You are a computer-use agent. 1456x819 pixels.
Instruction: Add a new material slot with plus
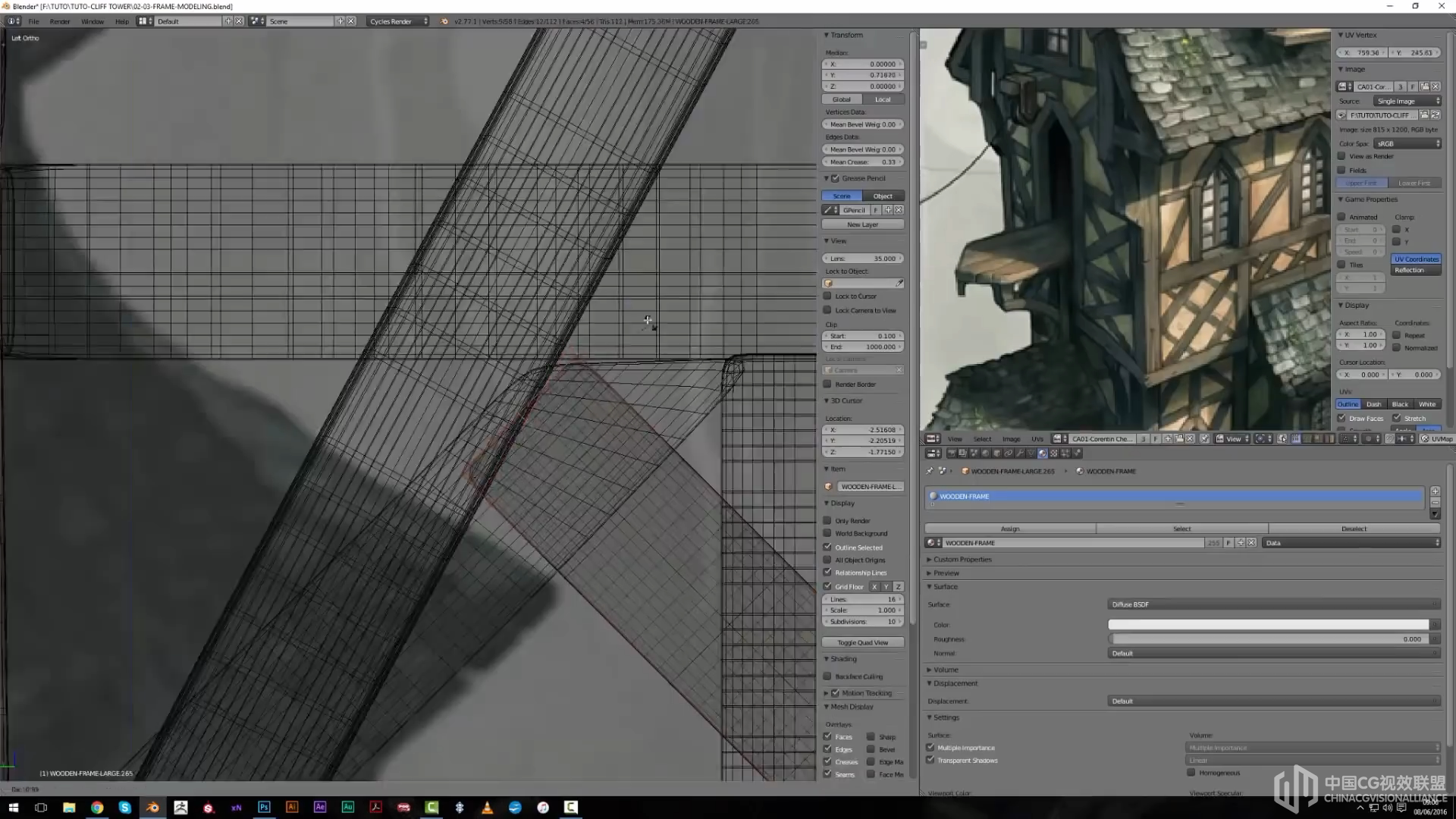[x=1435, y=491]
